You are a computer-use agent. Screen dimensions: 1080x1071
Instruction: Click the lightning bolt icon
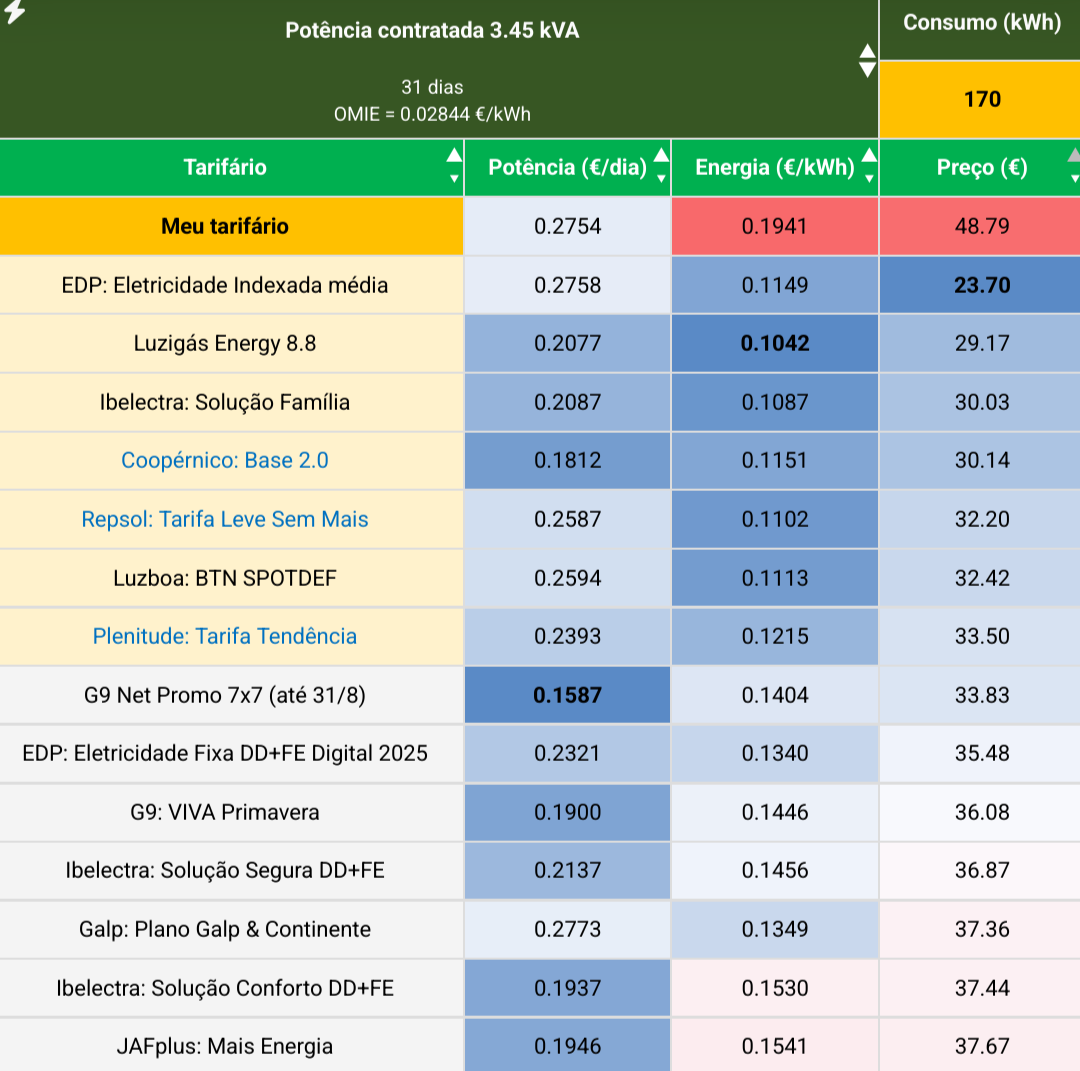pos(14,11)
